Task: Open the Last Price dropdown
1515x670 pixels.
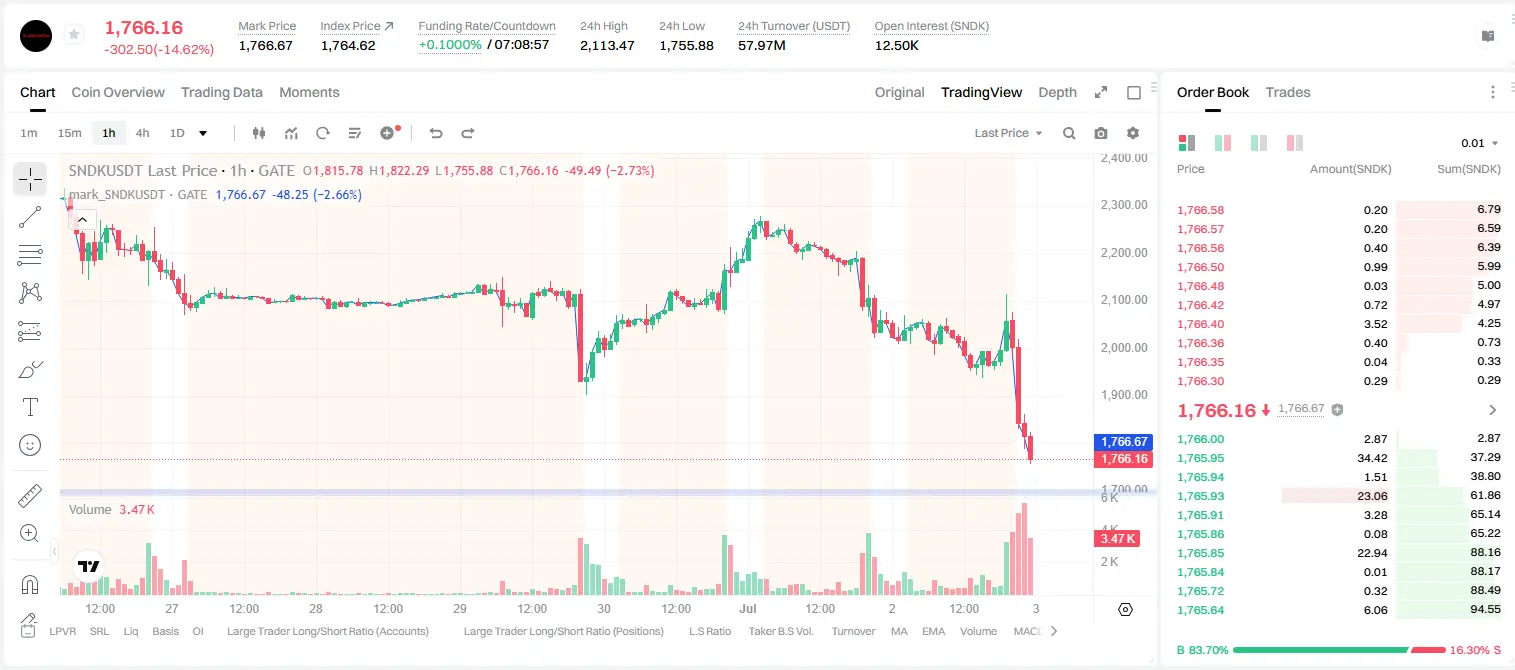Action: [1008, 133]
